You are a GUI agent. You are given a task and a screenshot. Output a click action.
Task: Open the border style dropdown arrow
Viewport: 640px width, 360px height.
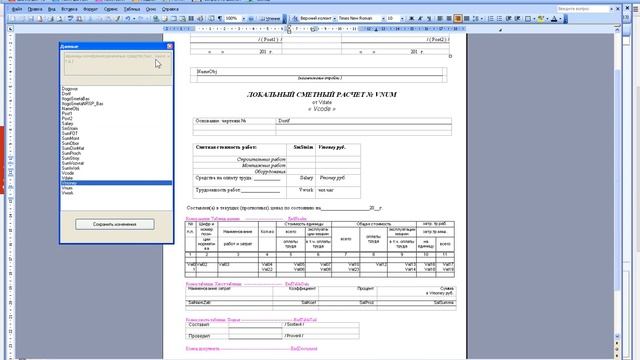[533, 19]
